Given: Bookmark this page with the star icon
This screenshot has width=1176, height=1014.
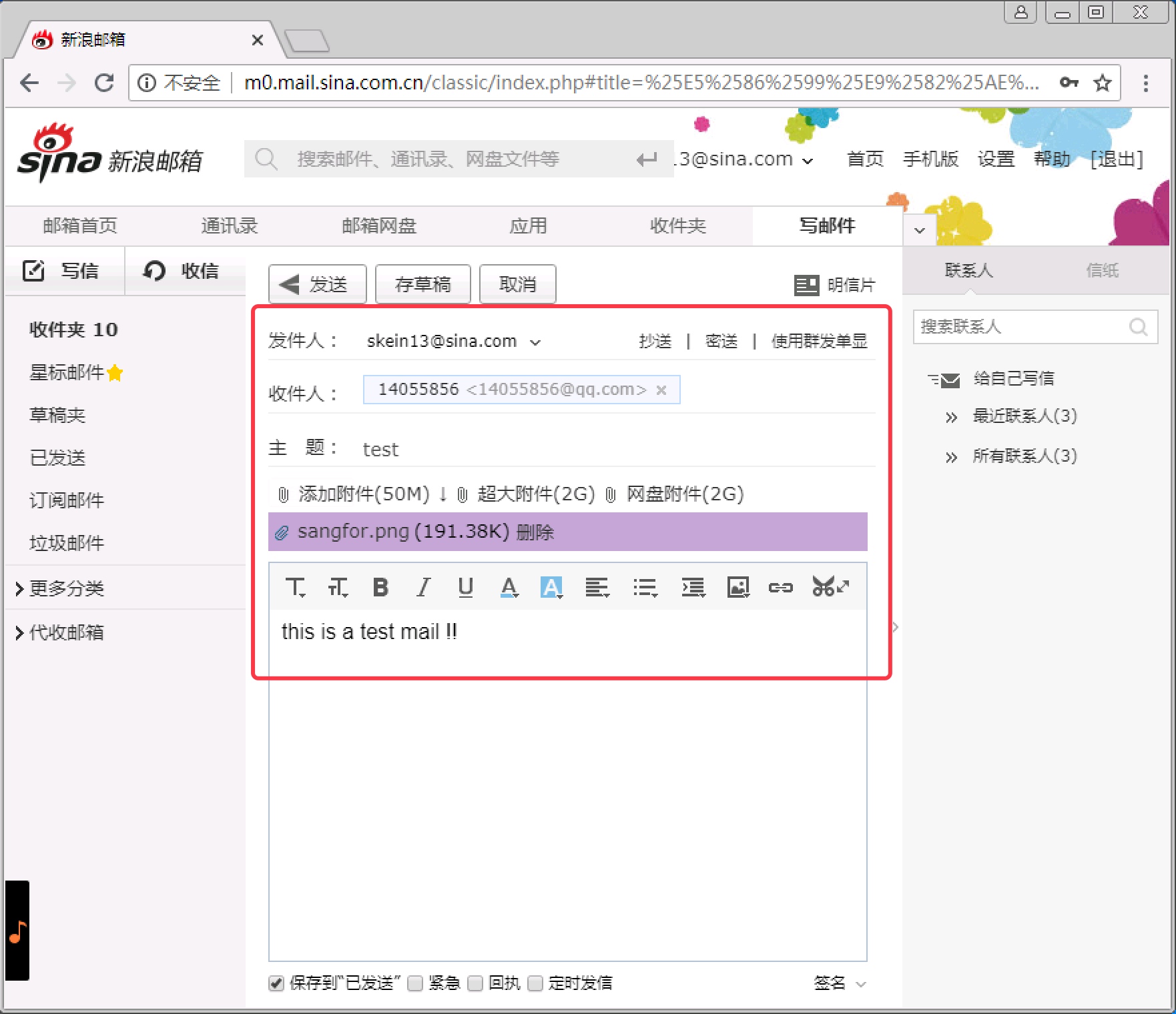Looking at the screenshot, I should pyautogui.click(x=1103, y=83).
